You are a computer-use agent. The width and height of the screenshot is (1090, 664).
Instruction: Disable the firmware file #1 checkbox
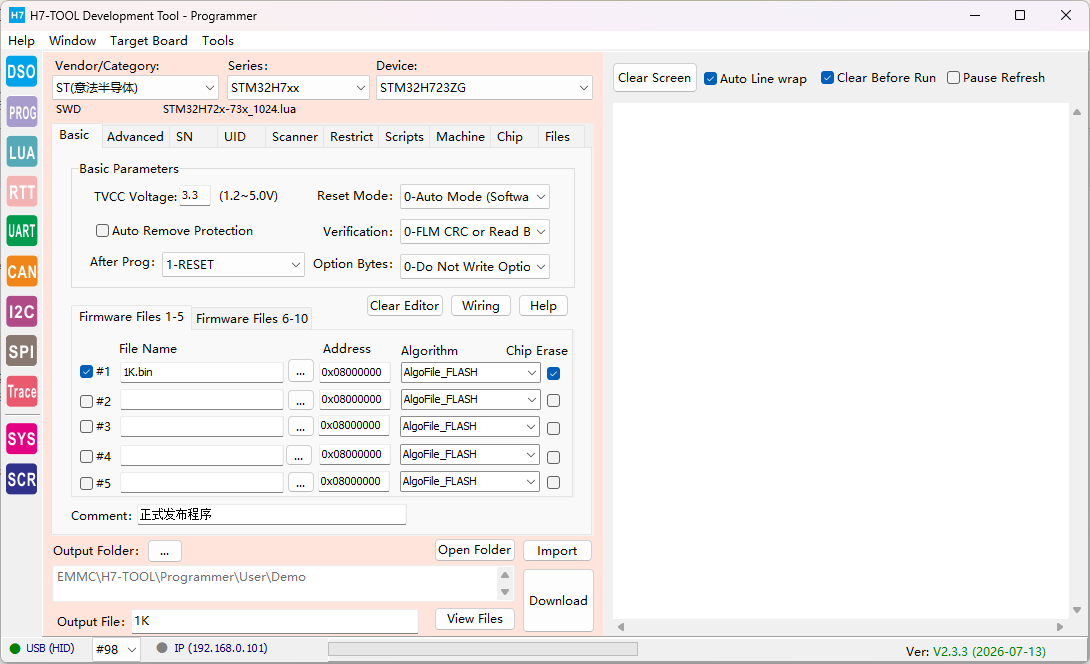[86, 371]
